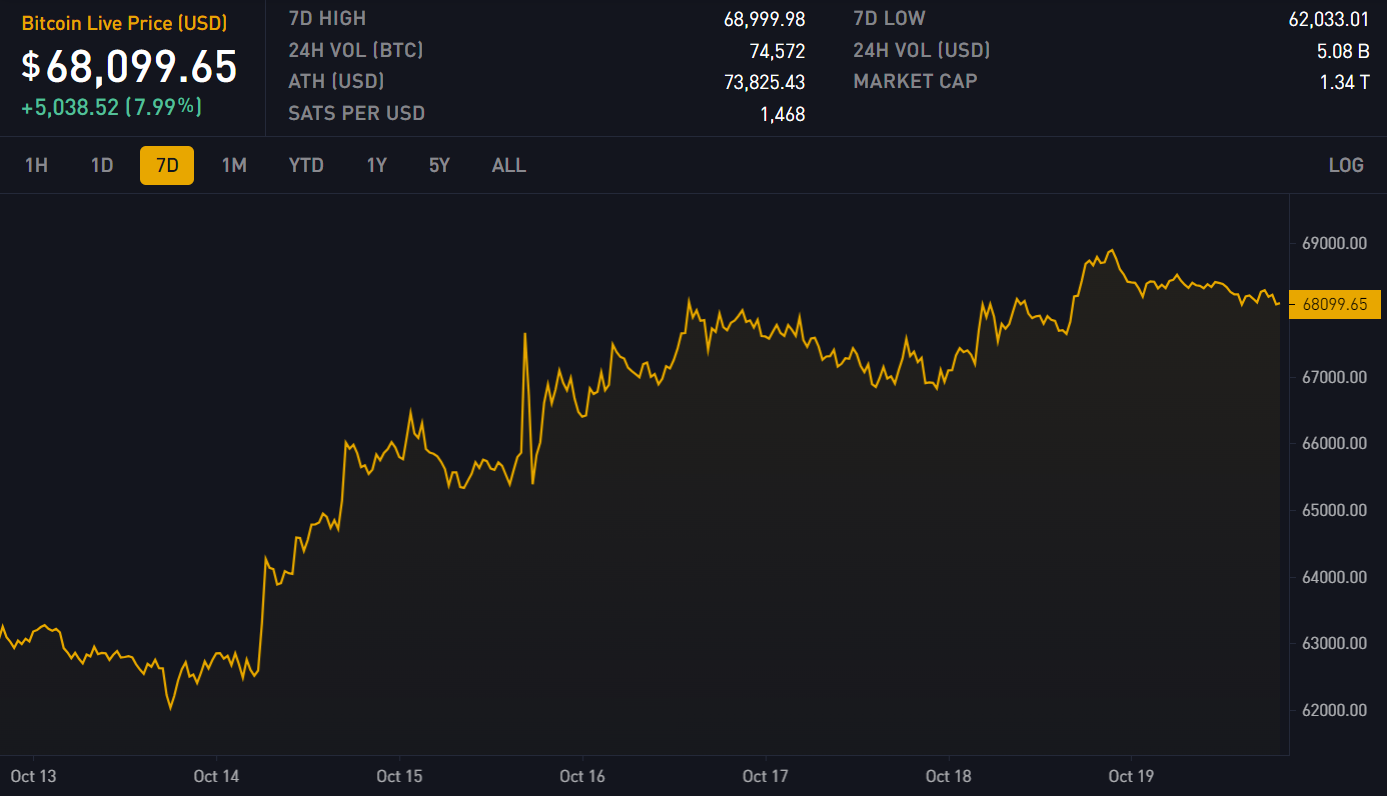1387x796 pixels.
Task: Switch chart to 1D range
Action: 102,165
